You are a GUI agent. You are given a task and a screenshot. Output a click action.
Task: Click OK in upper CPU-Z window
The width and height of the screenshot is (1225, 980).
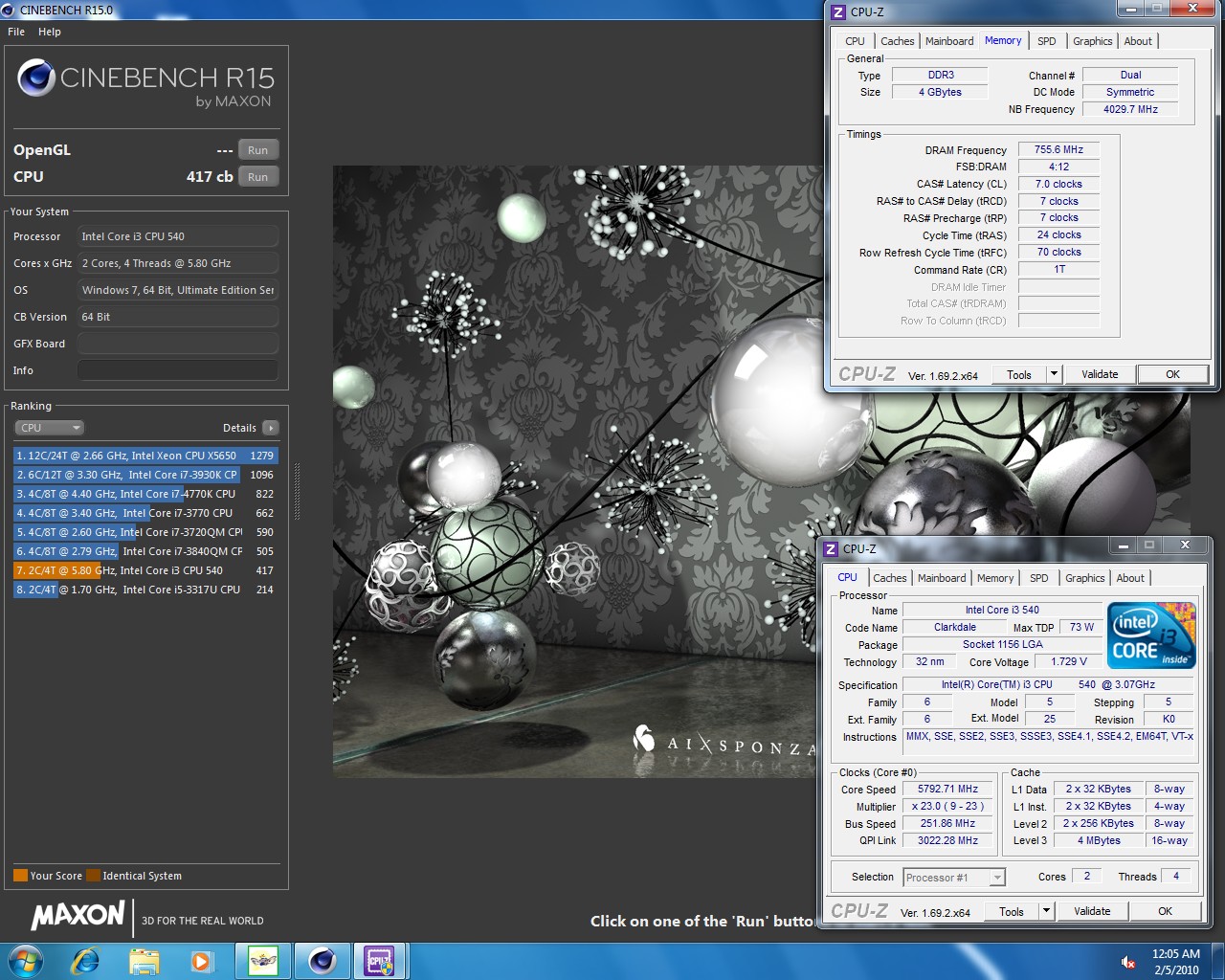pyautogui.click(x=1172, y=374)
